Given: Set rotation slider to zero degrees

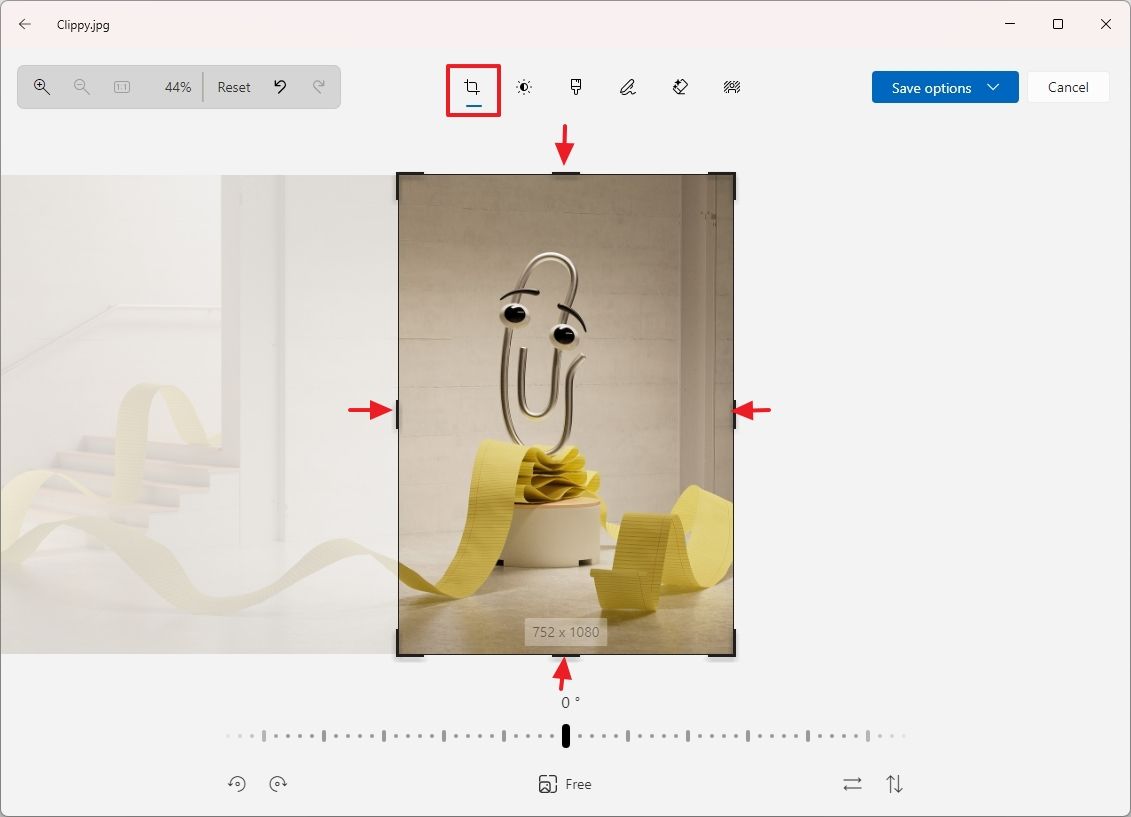Looking at the screenshot, I should tap(565, 735).
